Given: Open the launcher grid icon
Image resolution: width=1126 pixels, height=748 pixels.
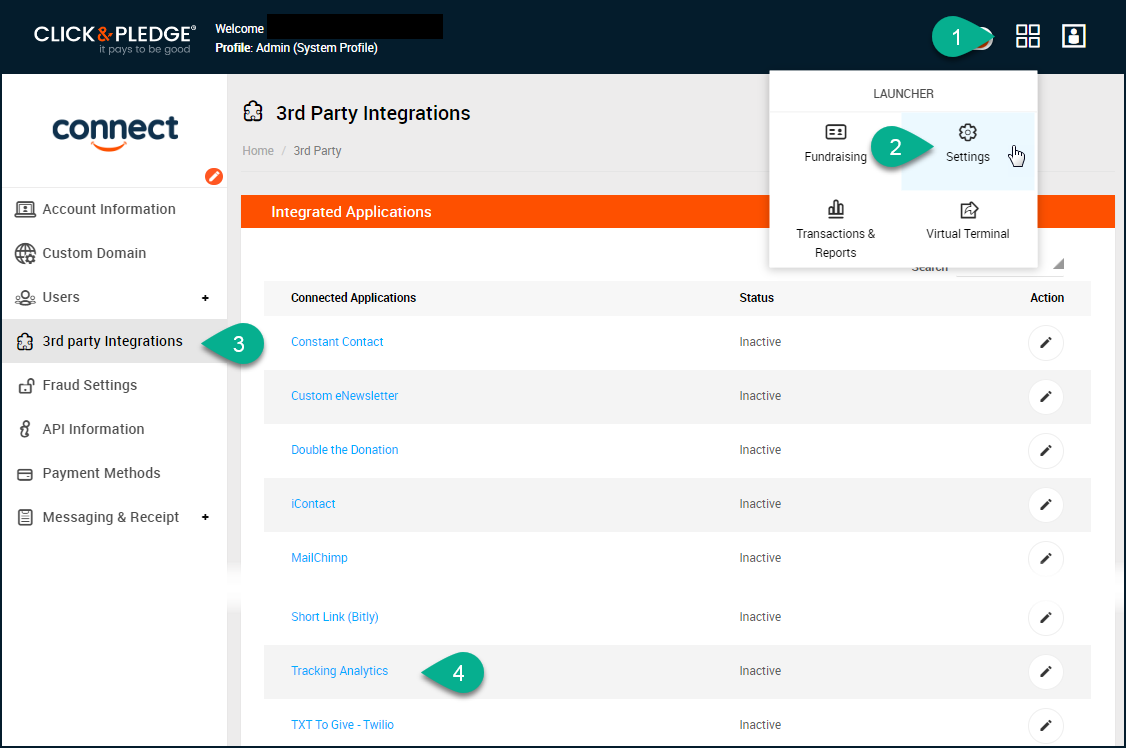Looking at the screenshot, I should 1028,36.
